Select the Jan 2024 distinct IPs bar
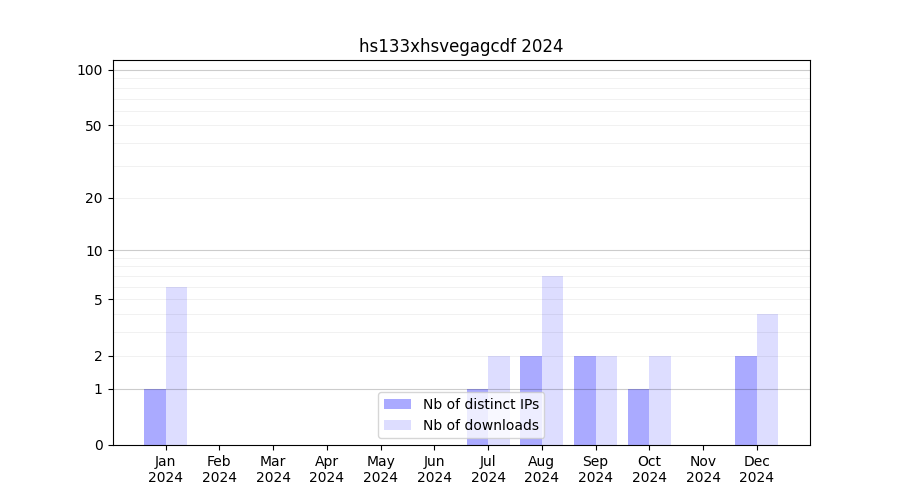The width and height of the screenshot is (900, 500). (x=155, y=417)
